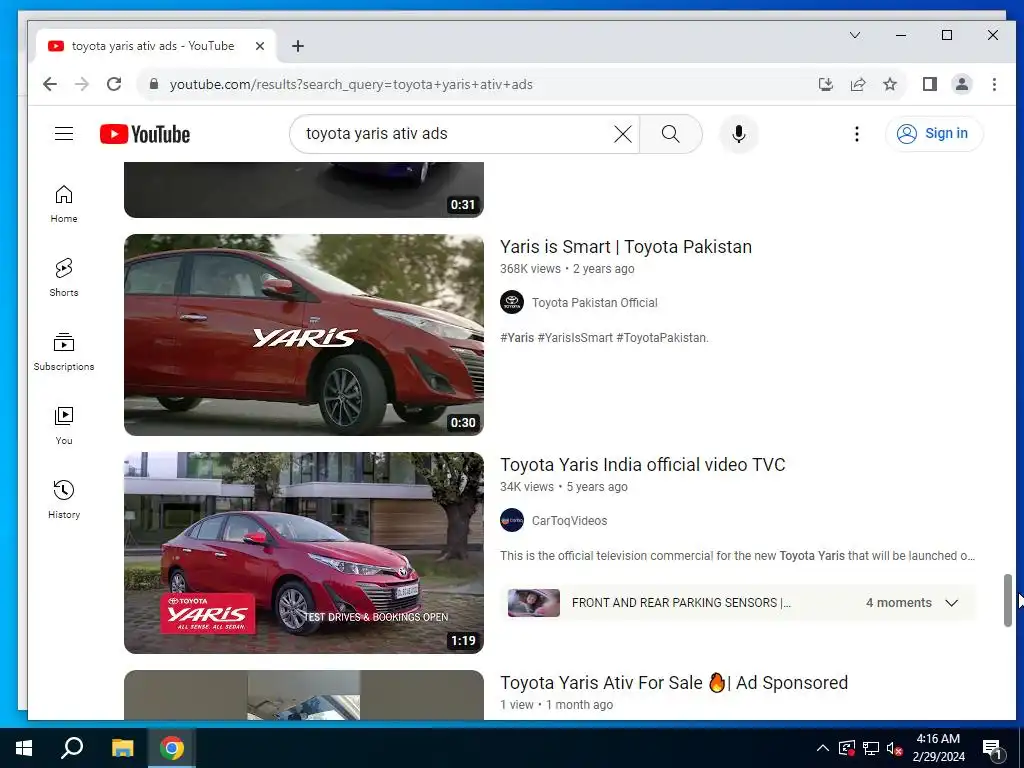Open the YouTube guide hamburger menu
1024x768 pixels.
point(64,134)
